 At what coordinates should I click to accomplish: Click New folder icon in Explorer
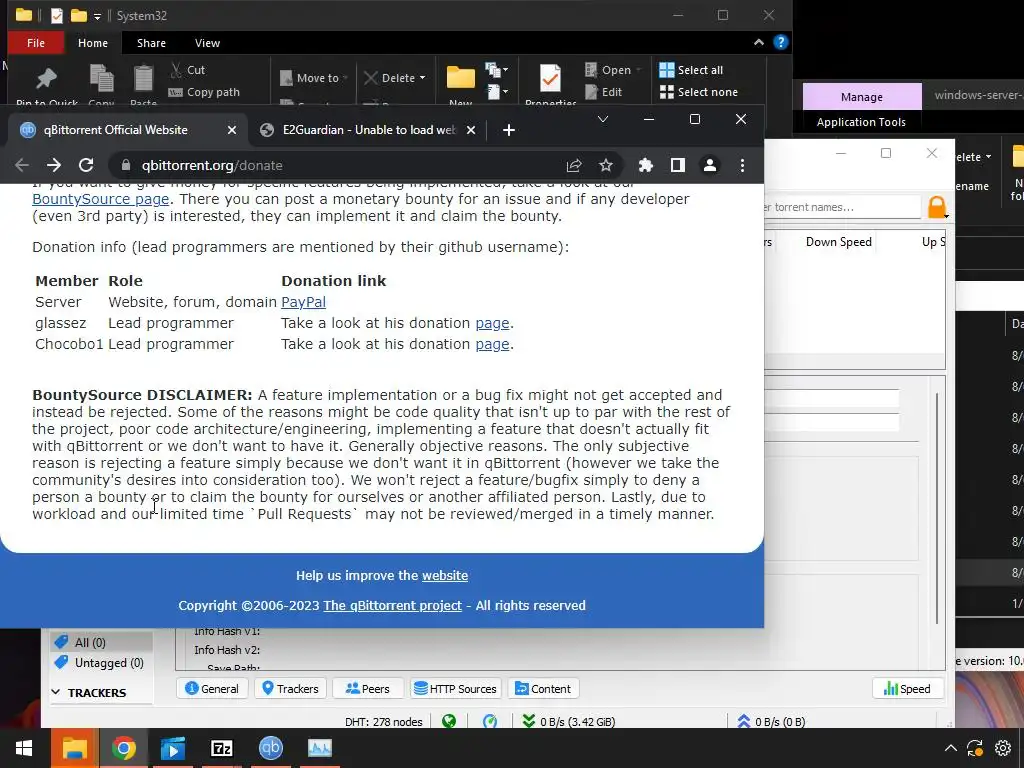point(460,79)
